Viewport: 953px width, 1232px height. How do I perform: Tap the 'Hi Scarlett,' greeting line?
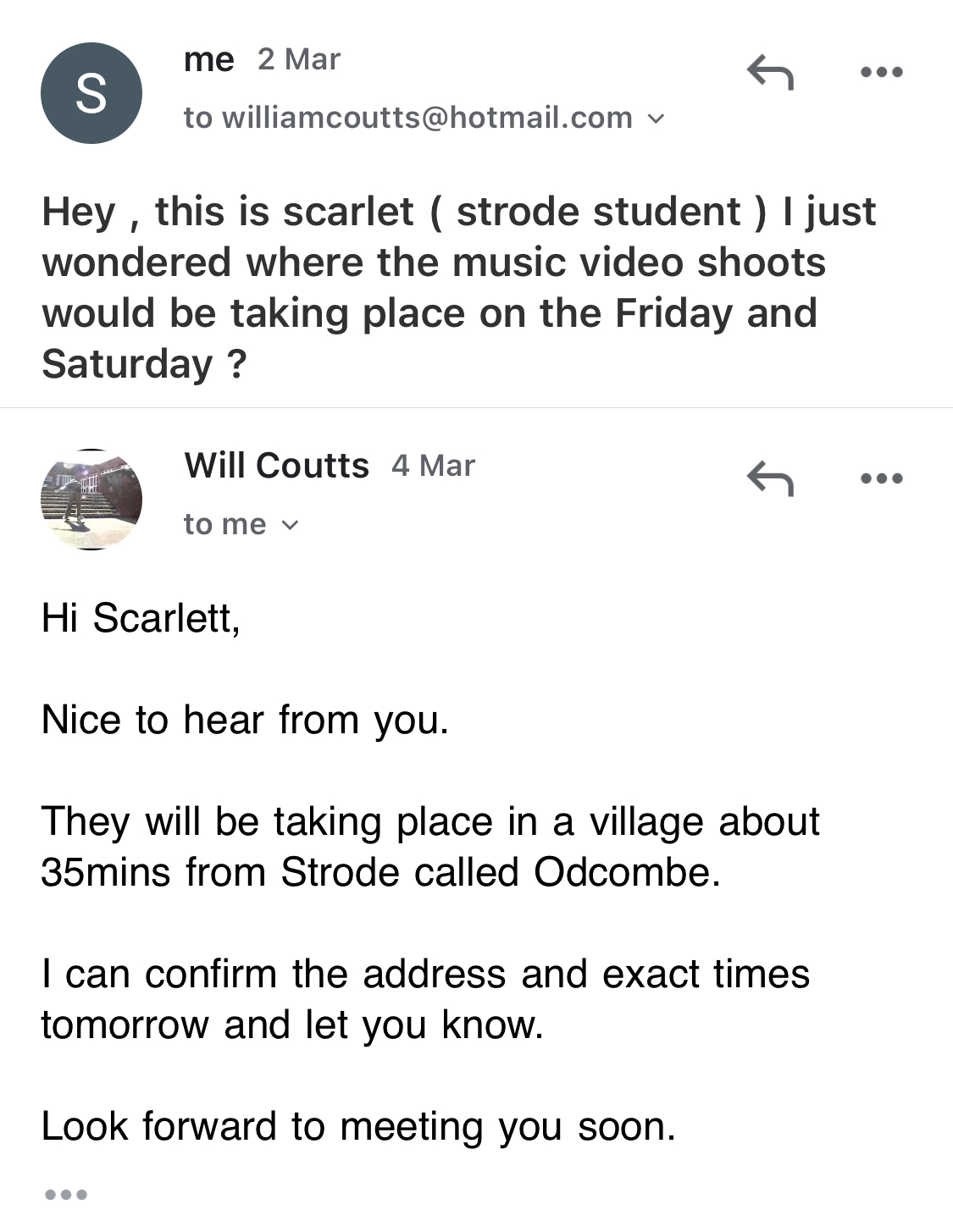(141, 618)
